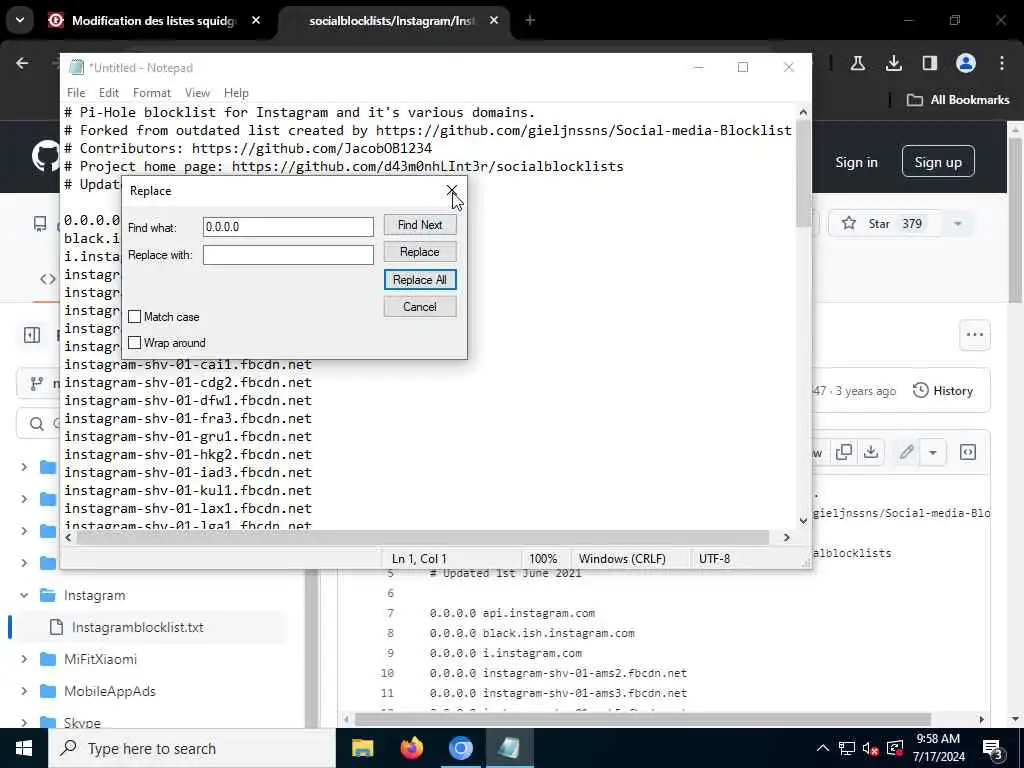Viewport: 1024px width, 768px height.
Task: Toggle symbols panel icon on GitHub
Action: tap(968, 452)
